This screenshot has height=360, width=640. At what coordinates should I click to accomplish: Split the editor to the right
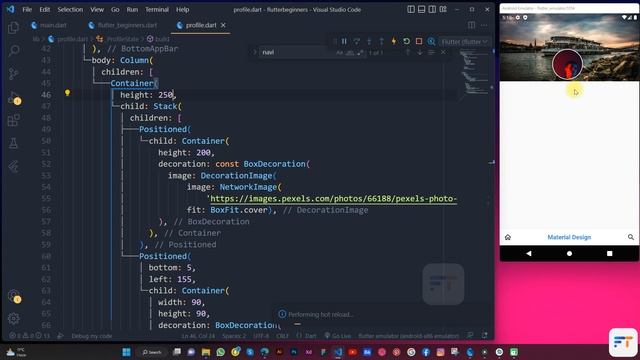pos(471,25)
